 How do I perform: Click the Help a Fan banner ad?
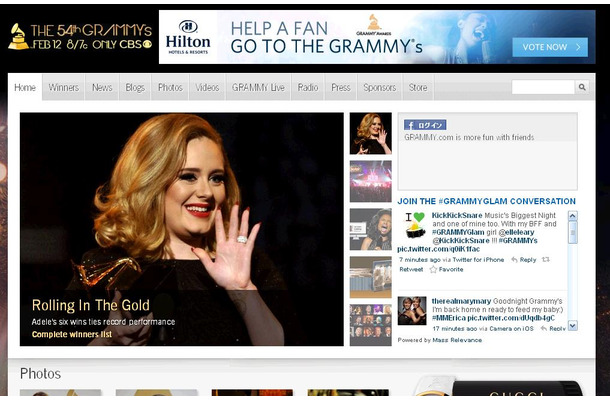[x=377, y=37]
